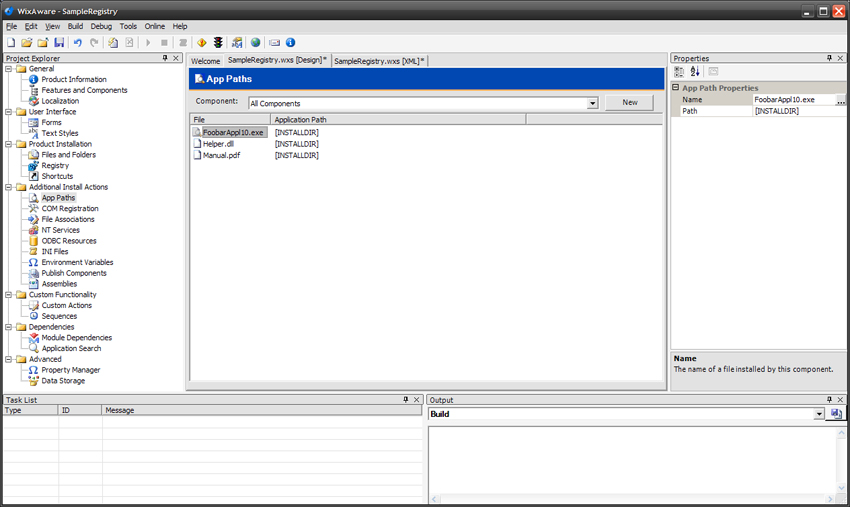The width and height of the screenshot is (850, 507).
Task: Open the Debug menu
Action: click(101, 26)
